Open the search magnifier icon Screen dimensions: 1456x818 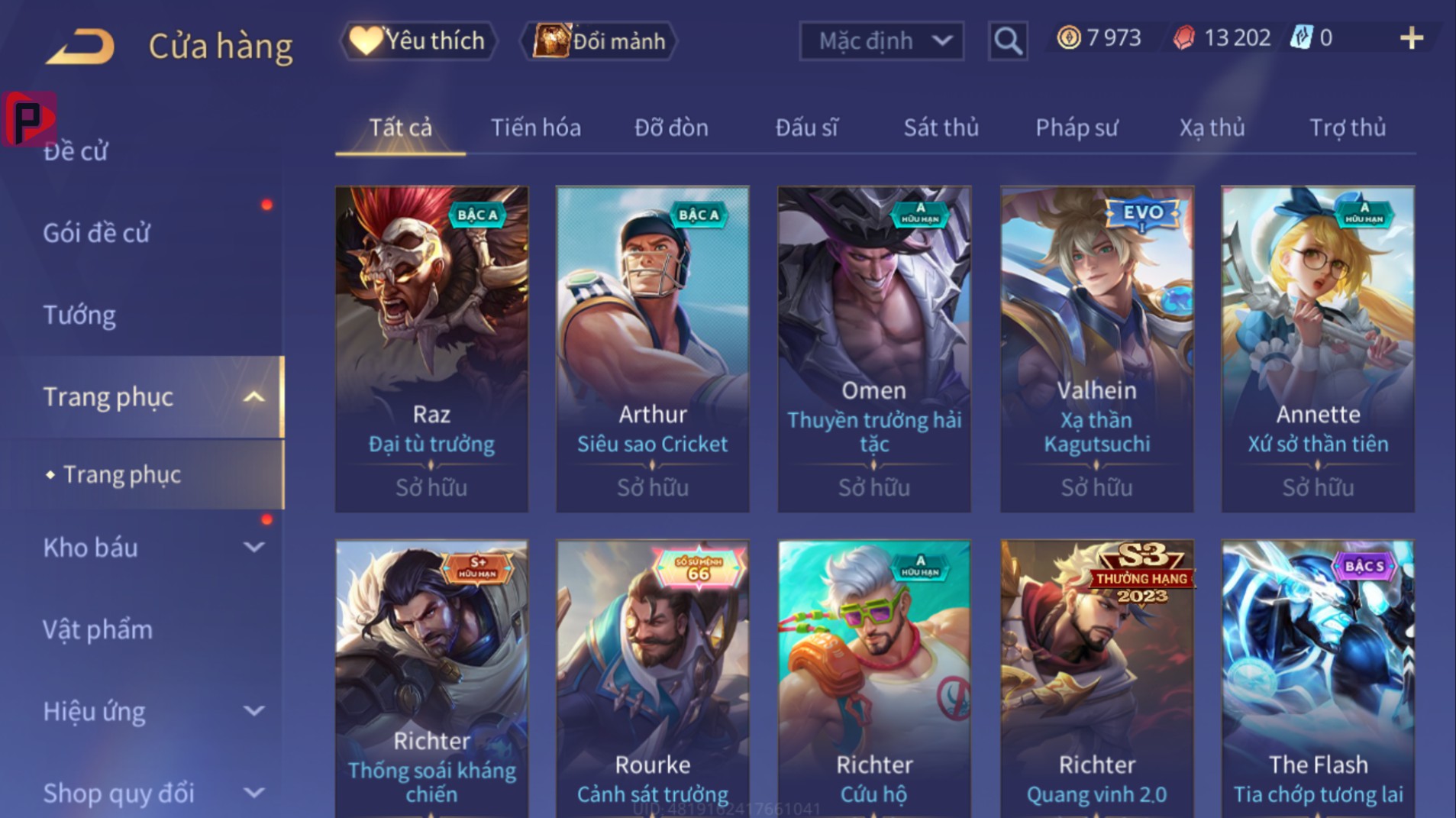click(x=1008, y=40)
